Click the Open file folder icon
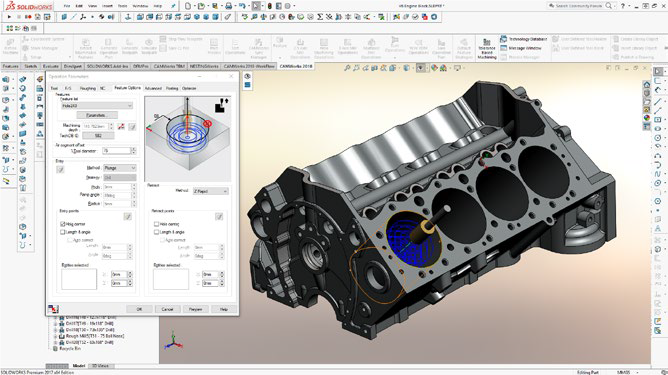668x375 pixels. point(201,6)
